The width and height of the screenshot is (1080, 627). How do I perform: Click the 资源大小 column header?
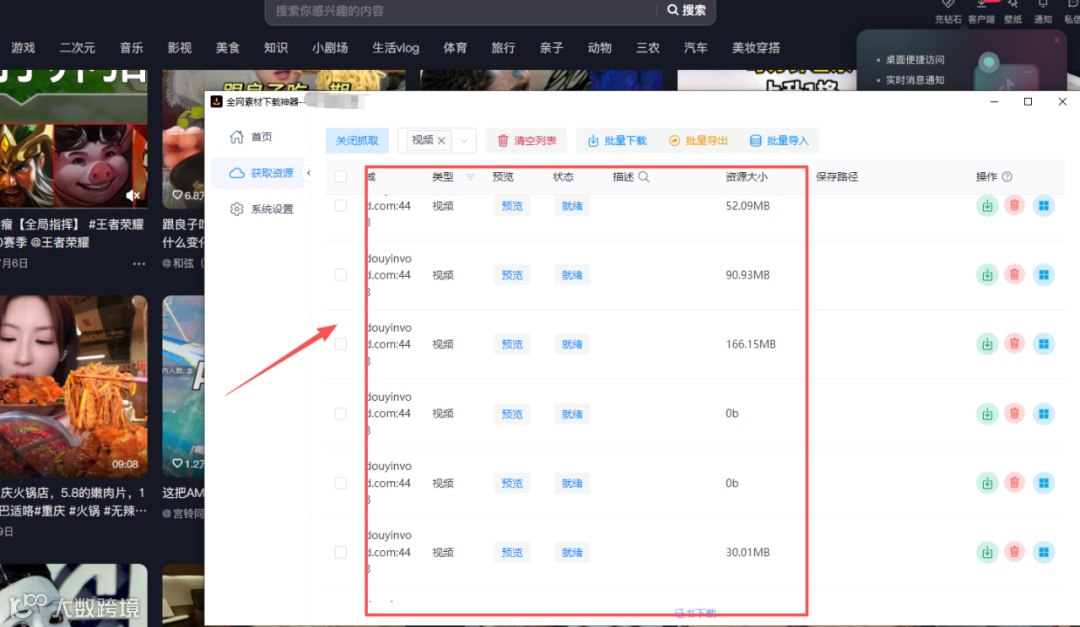click(747, 177)
